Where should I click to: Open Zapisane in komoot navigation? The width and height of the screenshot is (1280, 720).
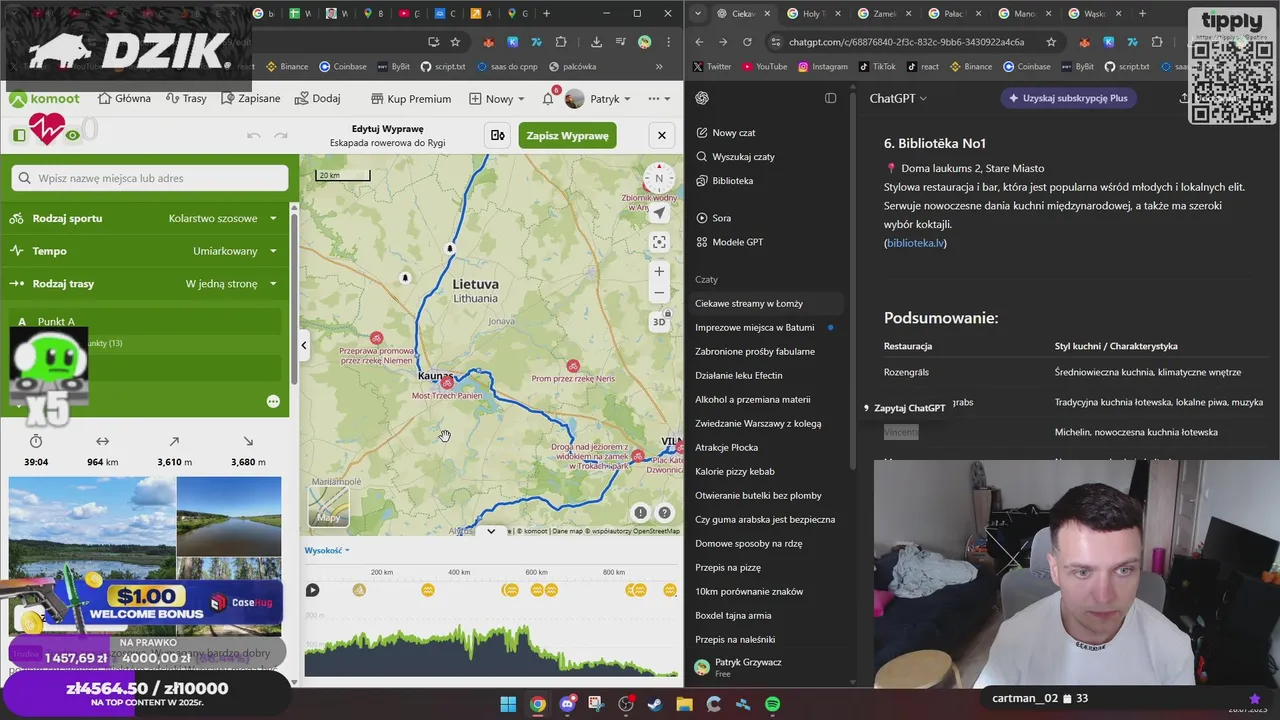tap(251, 99)
